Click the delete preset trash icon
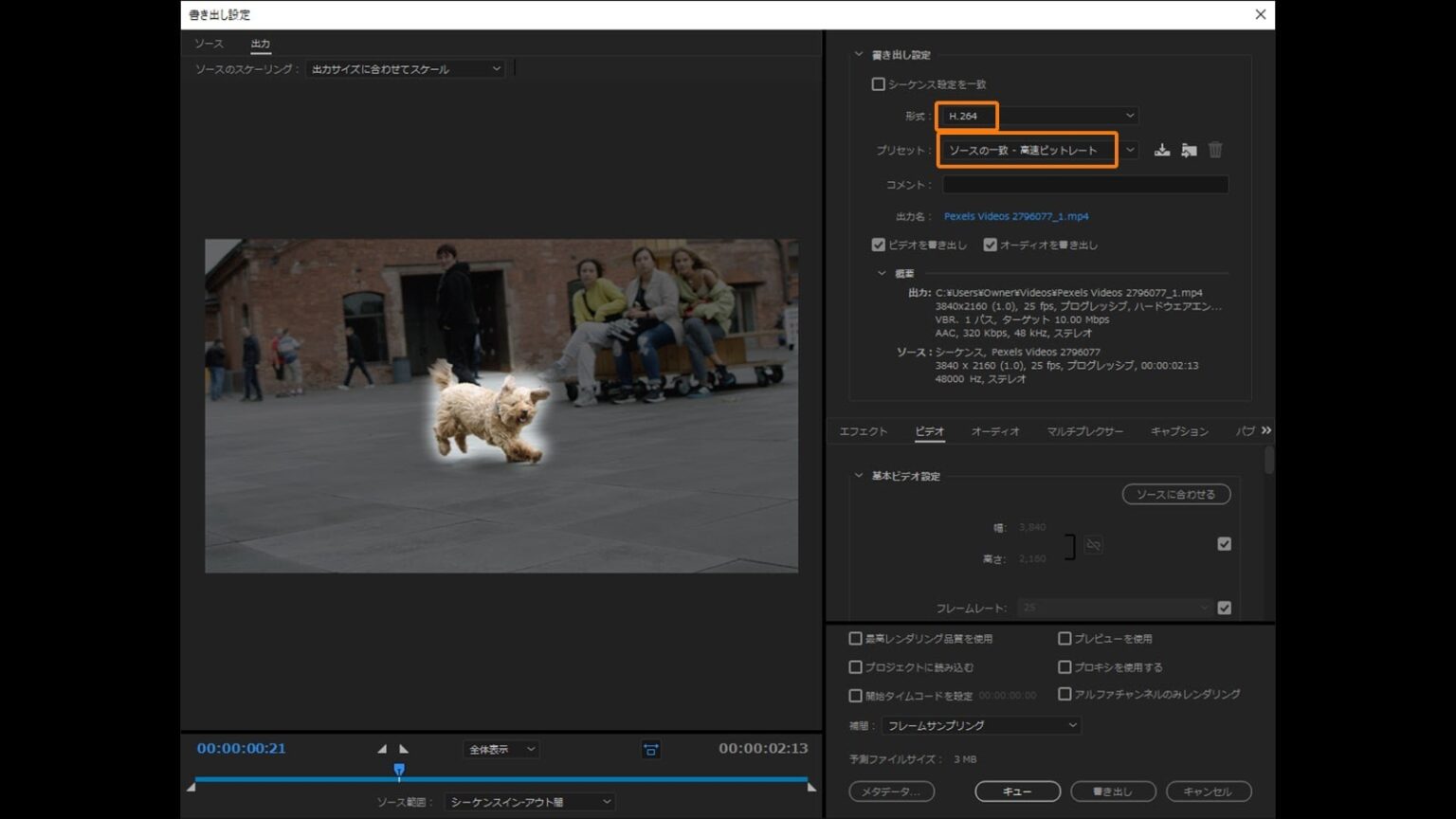 (x=1215, y=150)
